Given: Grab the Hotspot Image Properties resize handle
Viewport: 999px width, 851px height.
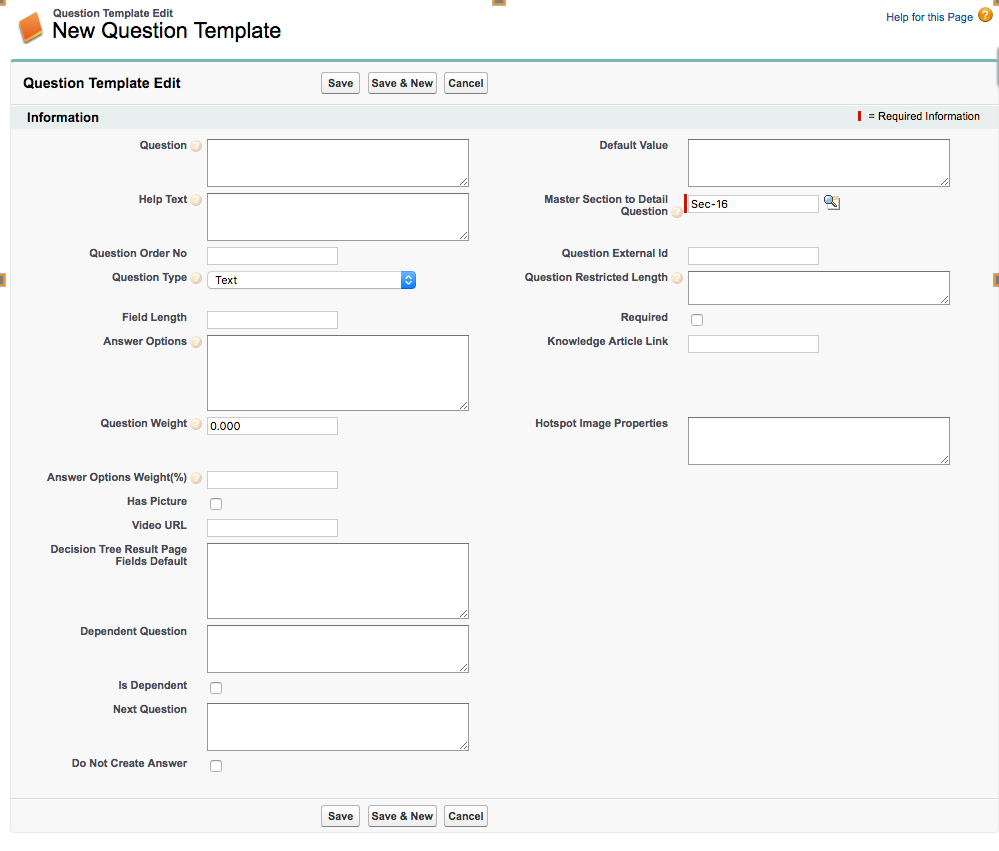Looking at the screenshot, I should tap(945, 459).
